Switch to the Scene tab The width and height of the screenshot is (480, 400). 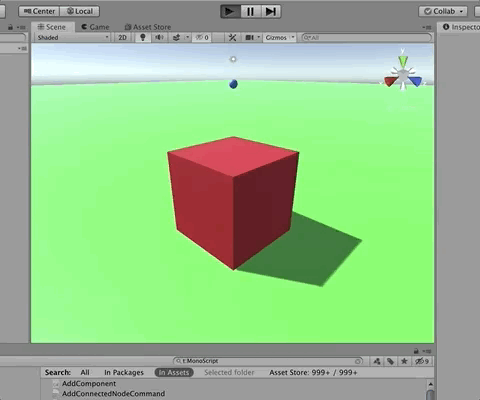pos(52,27)
